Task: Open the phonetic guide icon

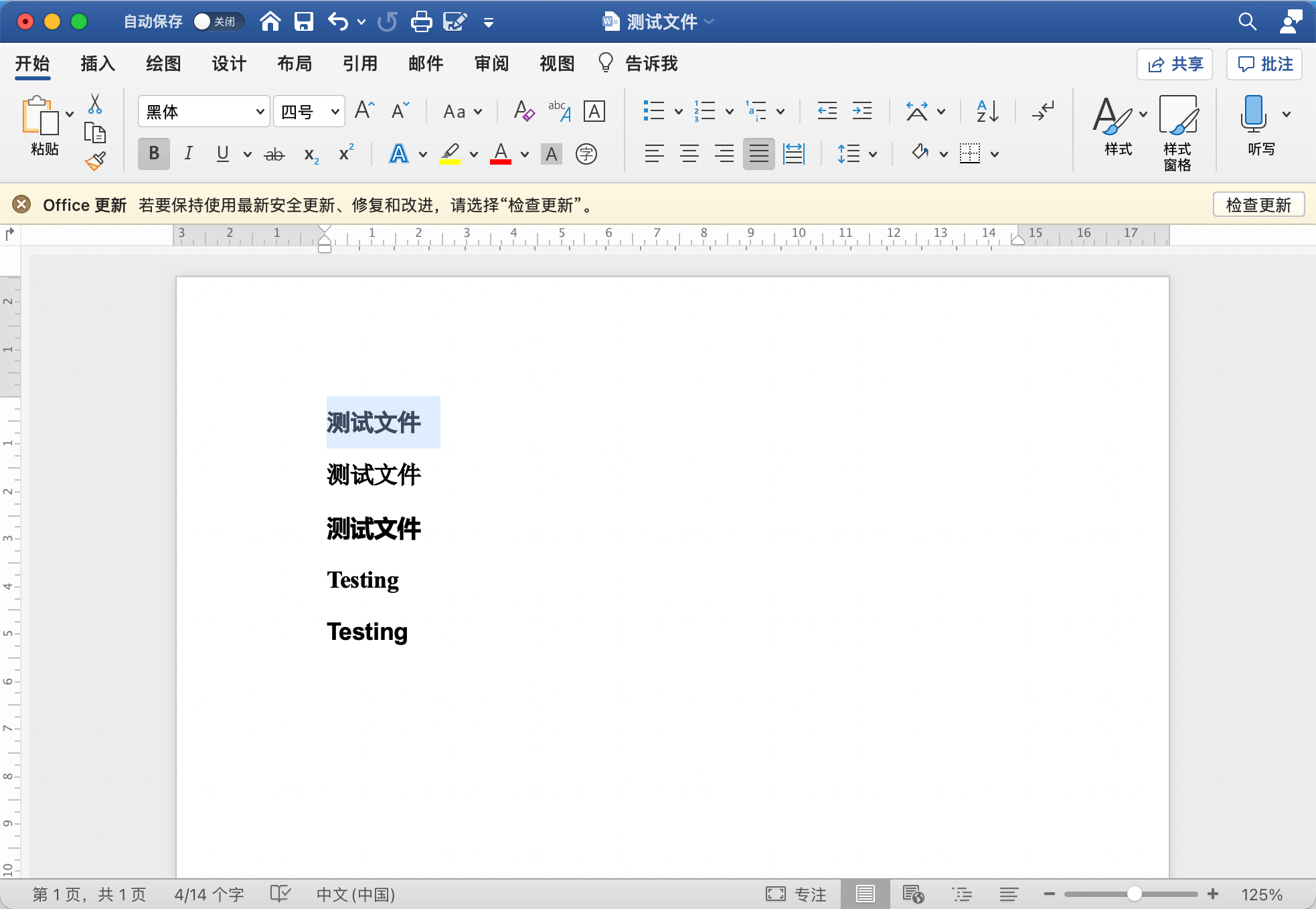Action: [x=560, y=110]
